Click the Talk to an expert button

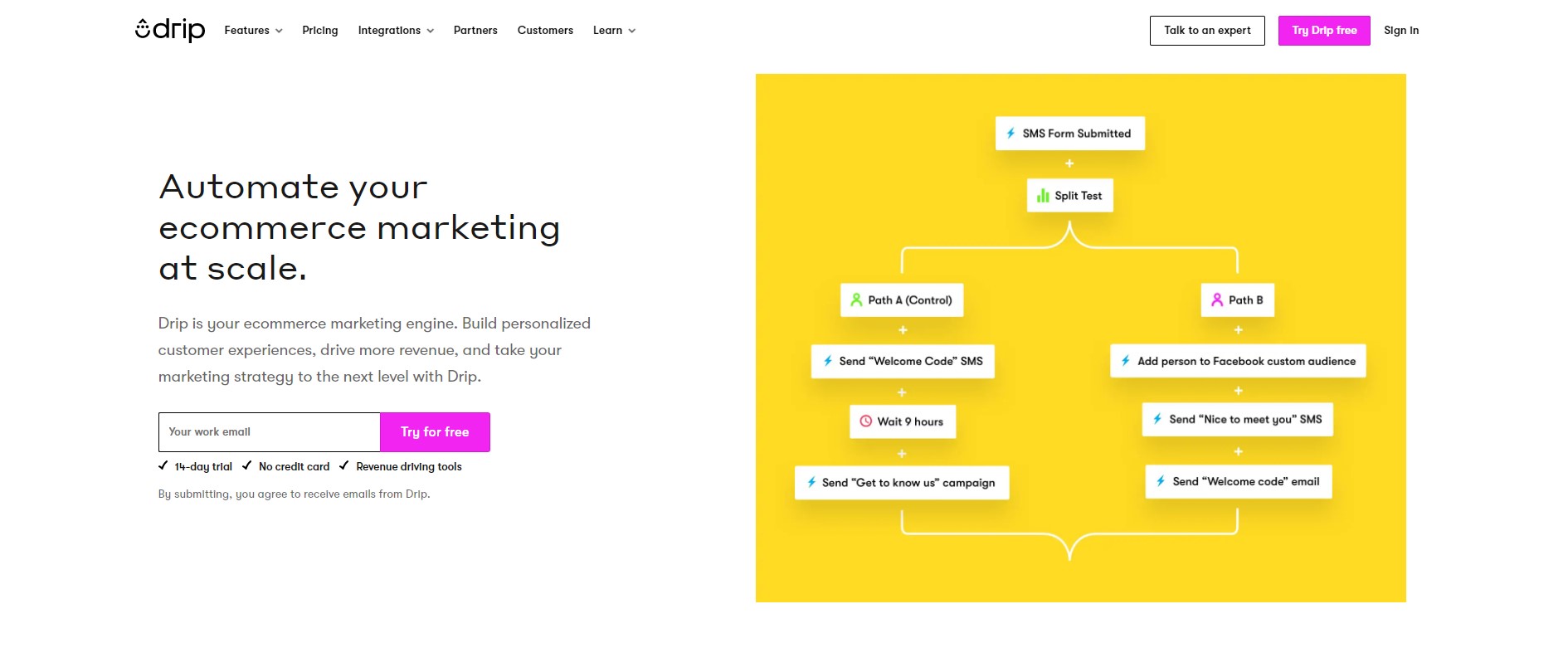tap(1207, 31)
